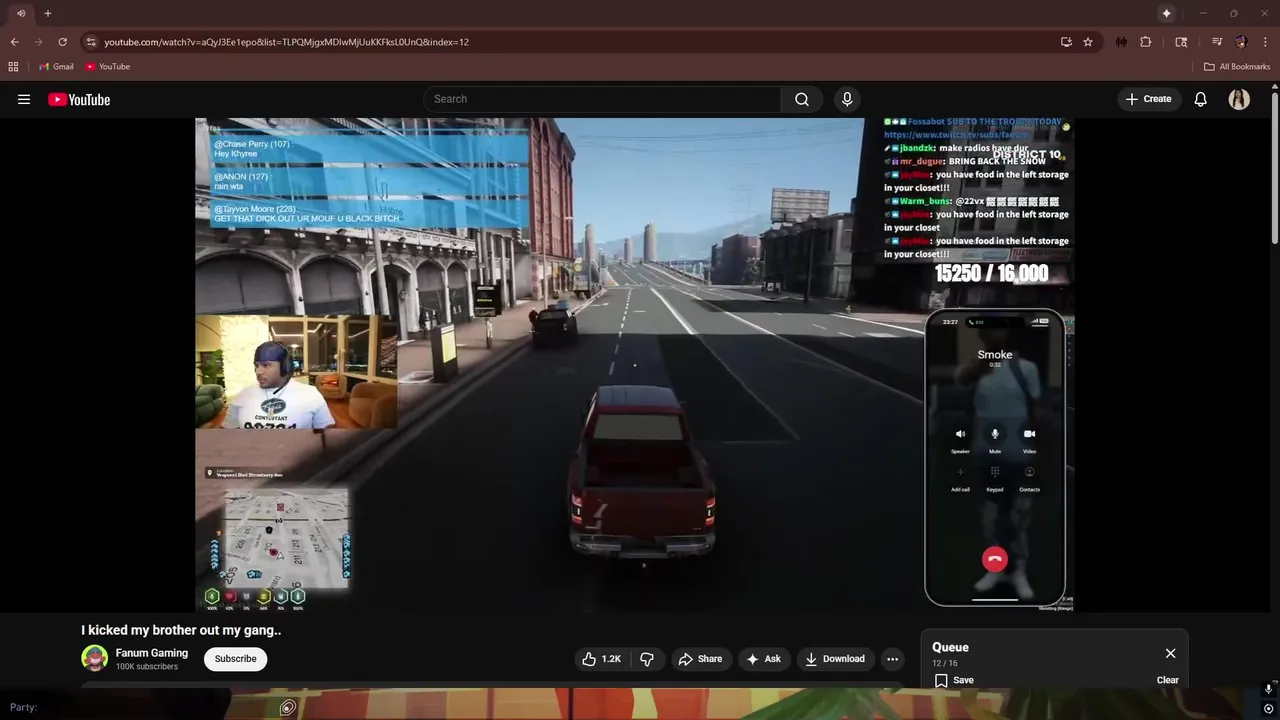The height and width of the screenshot is (720, 1280).
Task: Click the browser address bar URL
Action: click(286, 42)
